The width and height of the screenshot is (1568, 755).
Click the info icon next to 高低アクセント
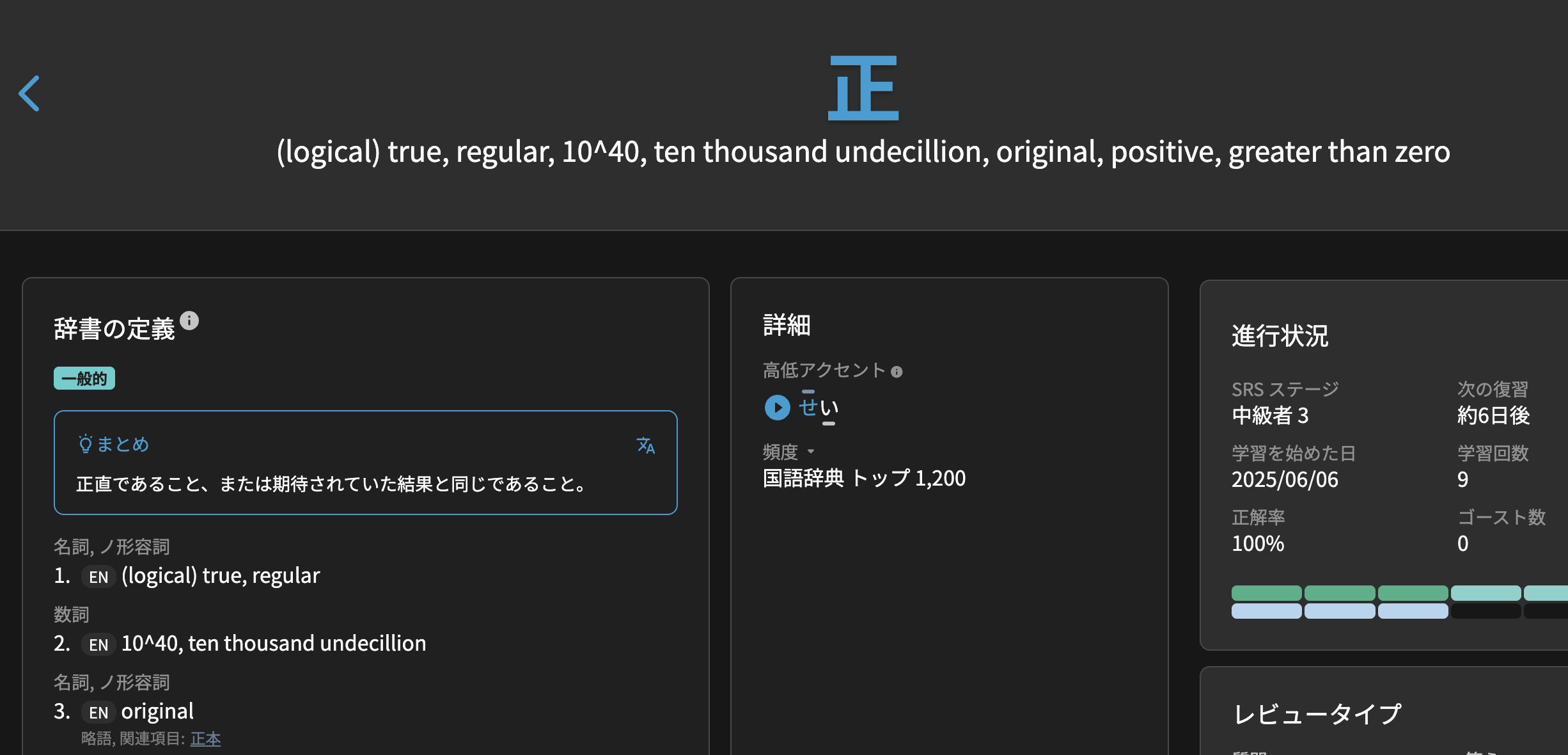pyautogui.click(x=897, y=372)
